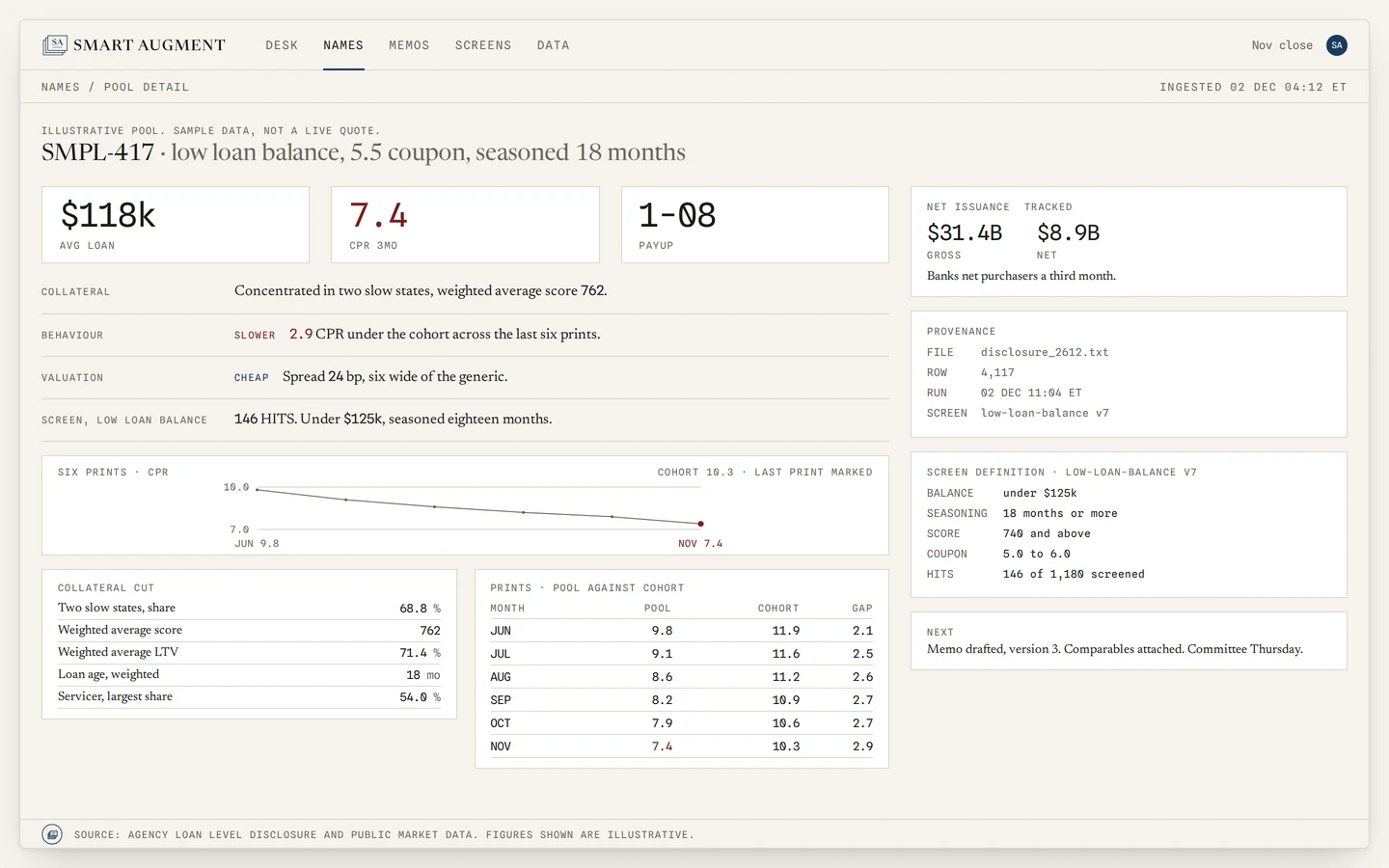Click the $8.9B net value

tap(1068, 232)
